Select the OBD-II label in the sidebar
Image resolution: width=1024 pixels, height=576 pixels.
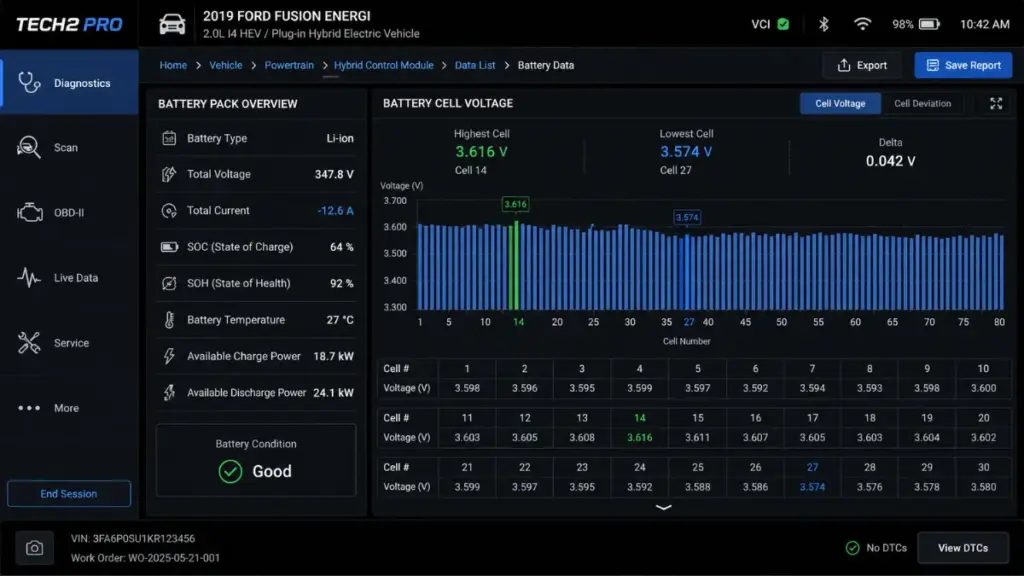click(x=69, y=213)
